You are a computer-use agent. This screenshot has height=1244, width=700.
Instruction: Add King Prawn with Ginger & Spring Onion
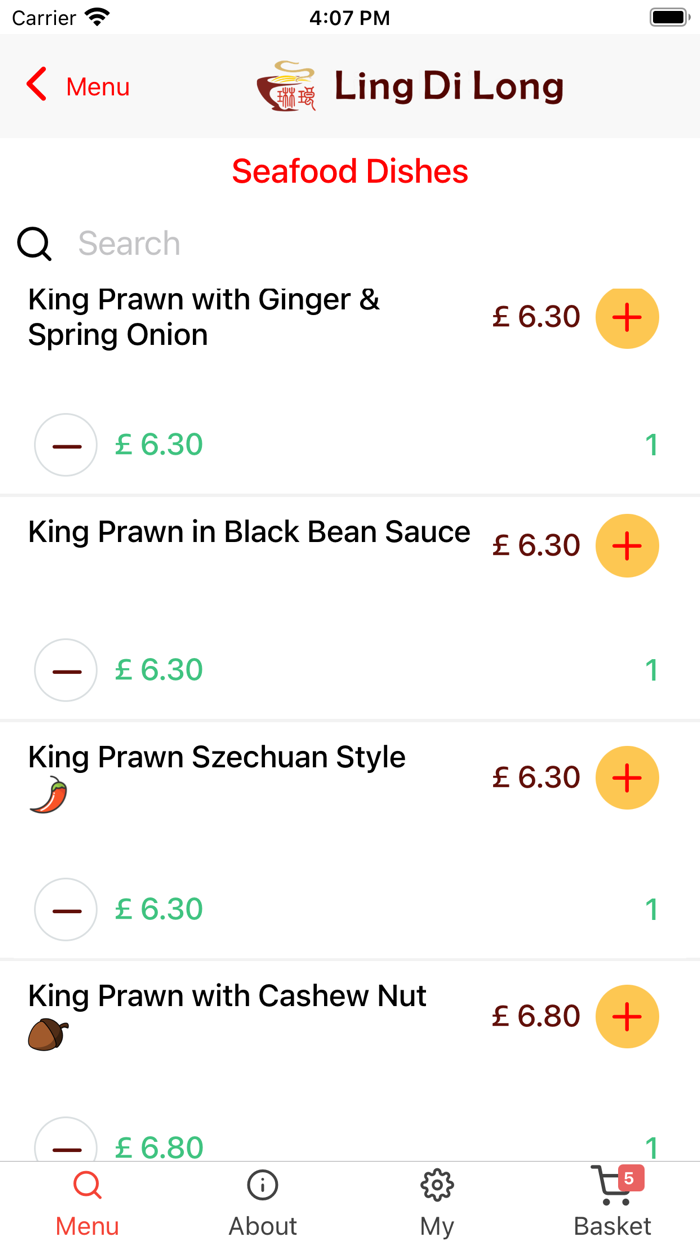point(627,318)
